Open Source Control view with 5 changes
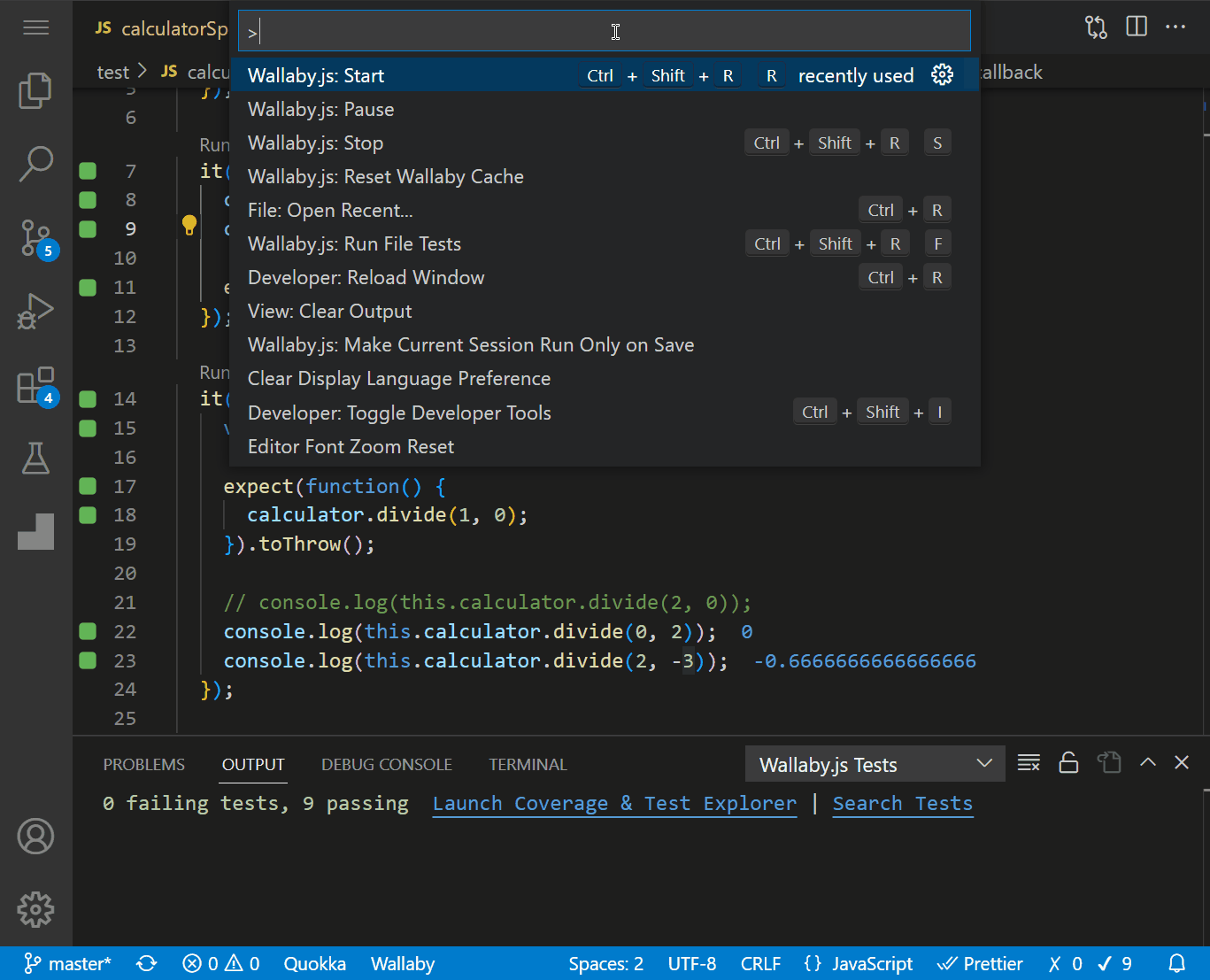The width and height of the screenshot is (1210, 980). pos(37,238)
